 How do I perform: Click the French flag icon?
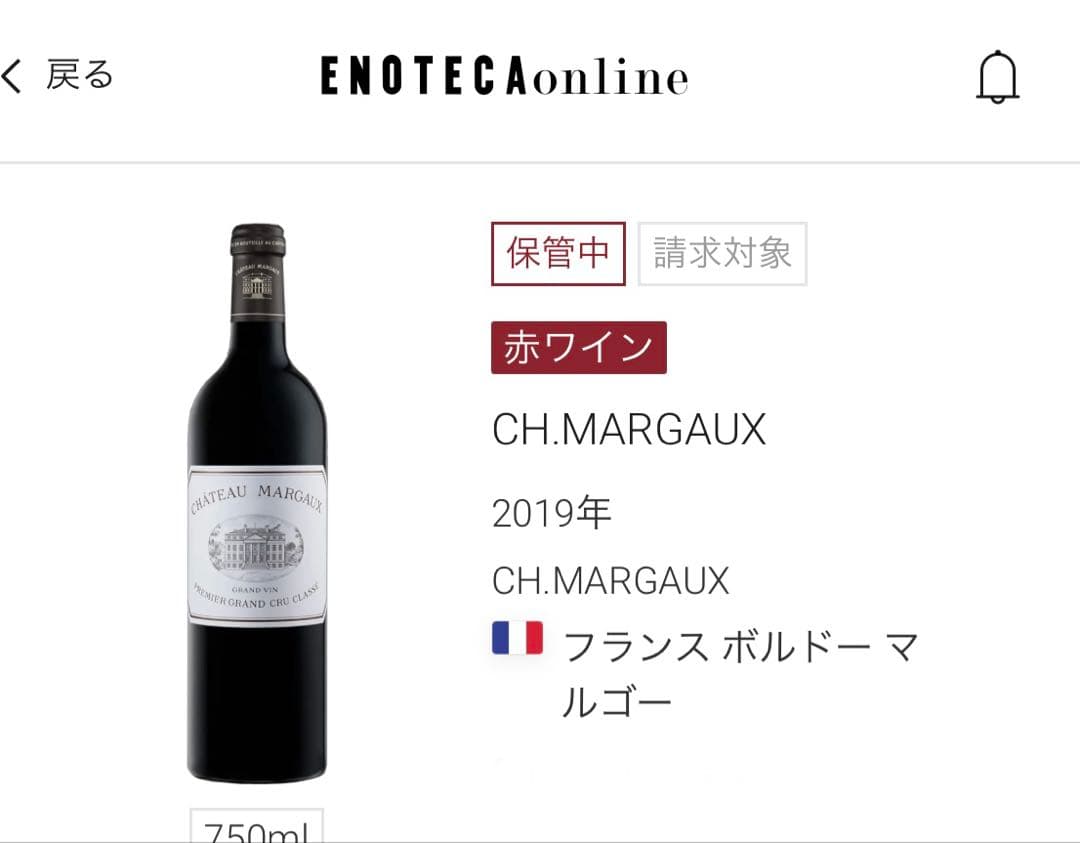(x=517, y=638)
